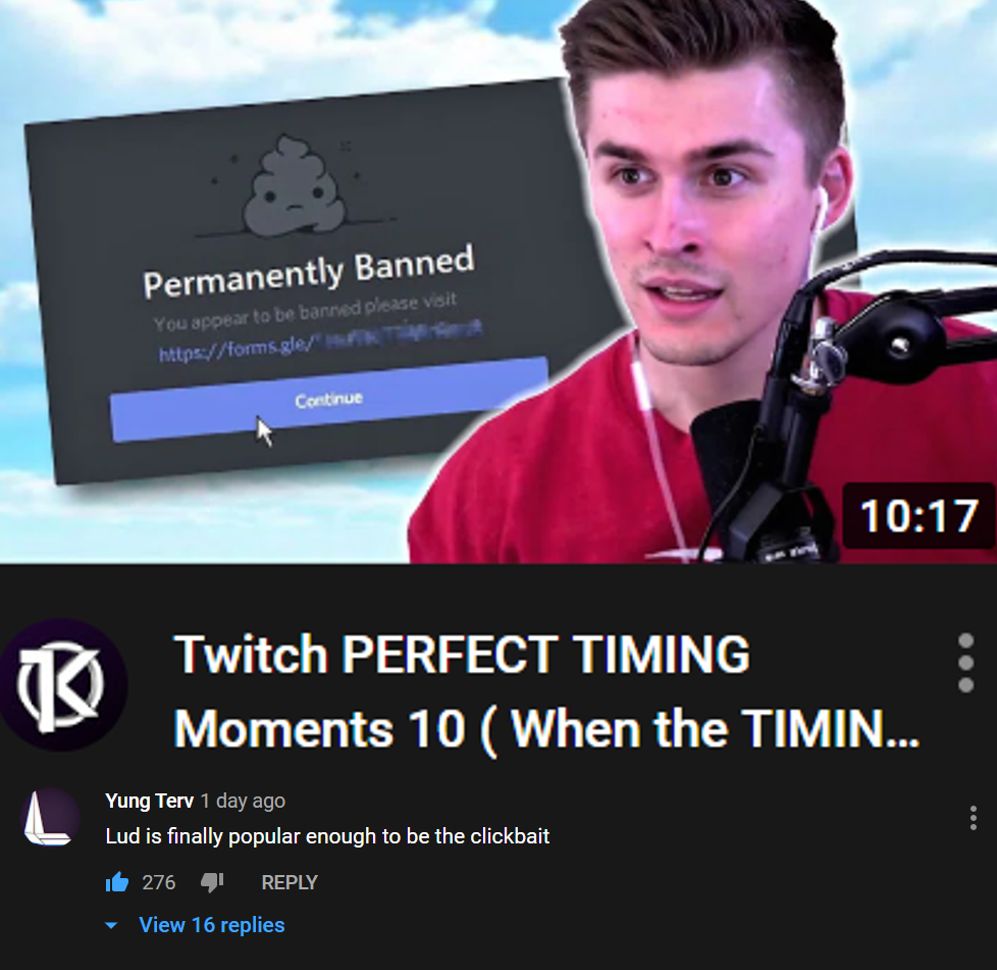Click the mouse cursor in the thumbnail
The width and height of the screenshot is (997, 970).
point(264,432)
